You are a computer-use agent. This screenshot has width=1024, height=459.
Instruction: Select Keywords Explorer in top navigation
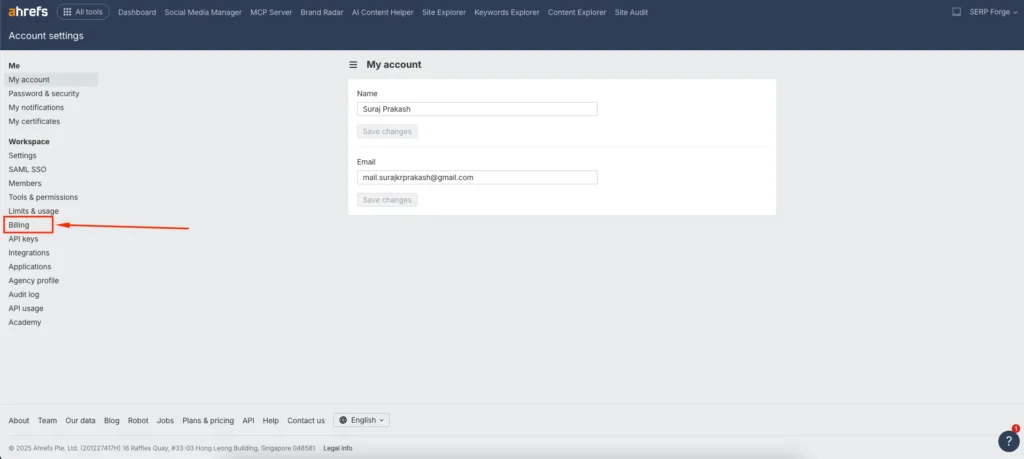coord(506,12)
